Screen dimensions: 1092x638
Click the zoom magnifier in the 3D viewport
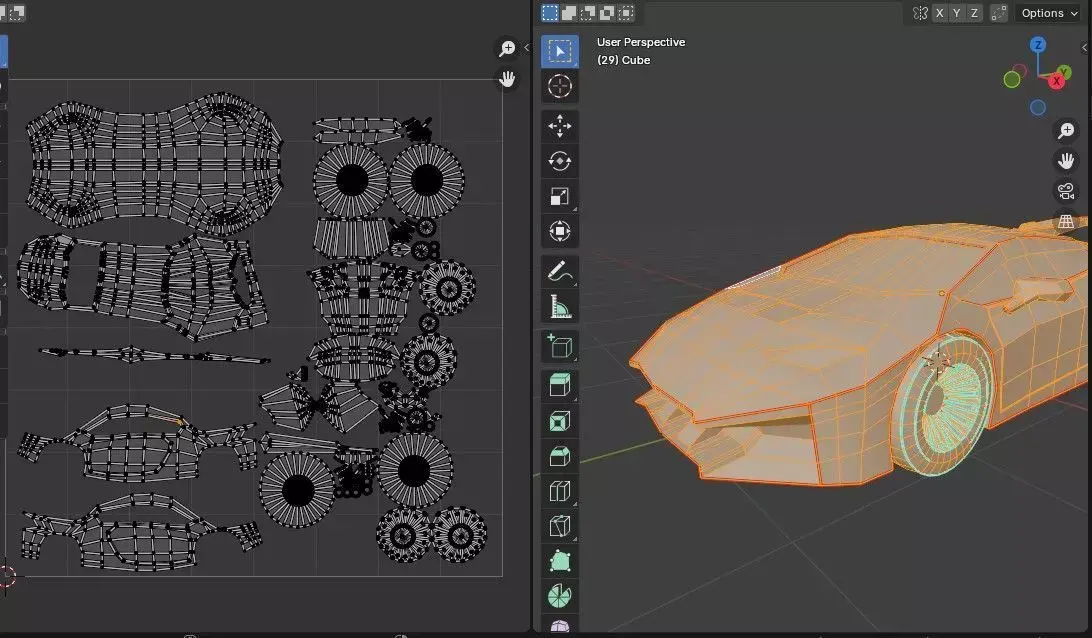tap(1066, 130)
